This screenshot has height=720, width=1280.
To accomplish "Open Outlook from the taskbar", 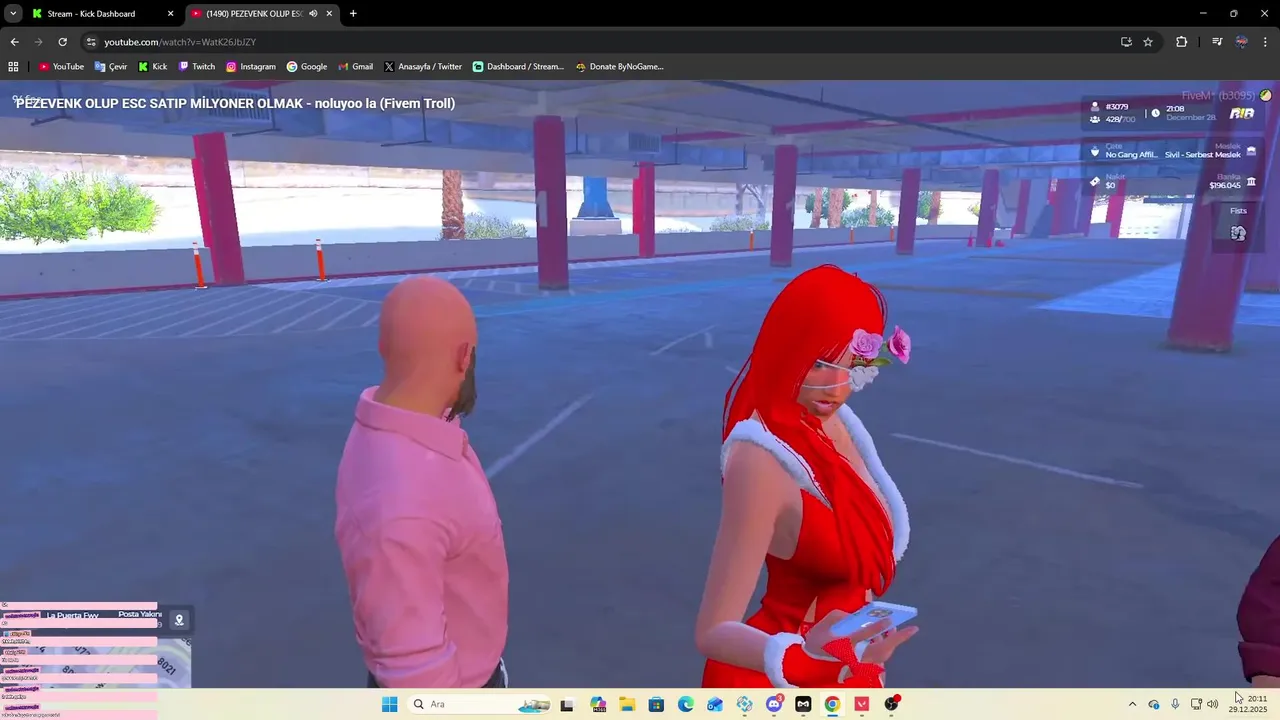I will coord(715,704).
